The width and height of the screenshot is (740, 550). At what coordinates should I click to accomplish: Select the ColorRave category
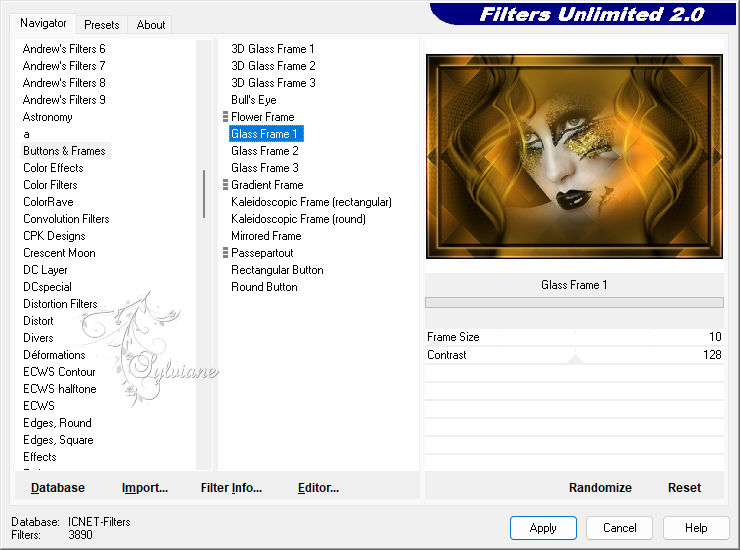(48, 202)
